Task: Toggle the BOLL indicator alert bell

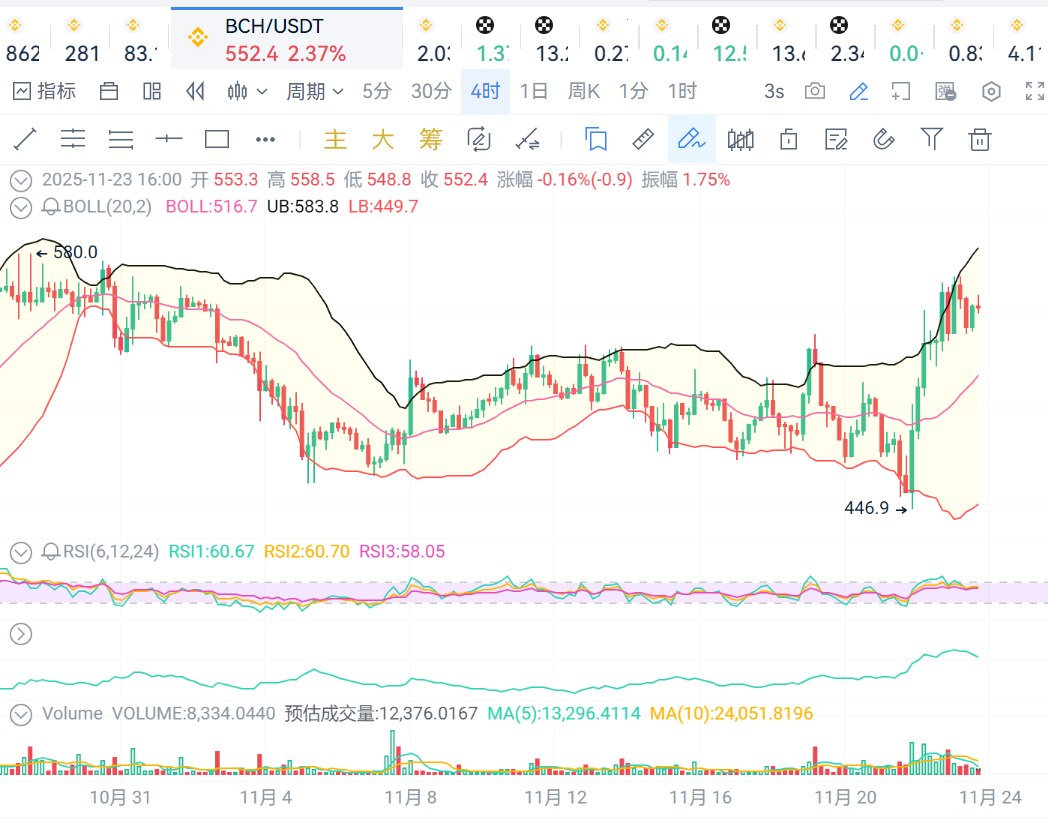Action: pyautogui.click(x=50, y=207)
